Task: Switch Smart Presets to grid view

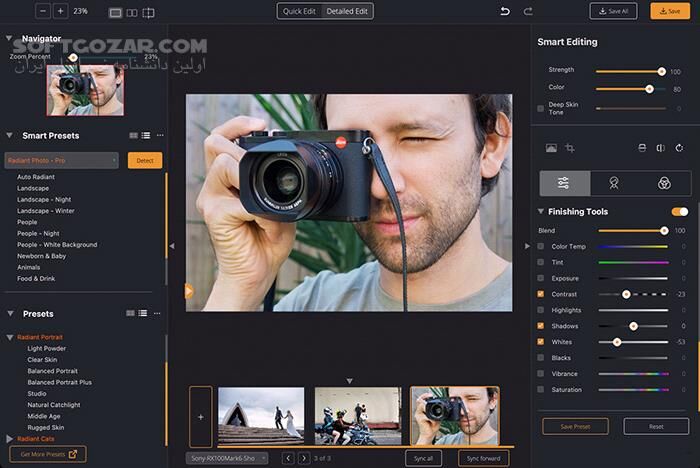Action: pos(133,135)
